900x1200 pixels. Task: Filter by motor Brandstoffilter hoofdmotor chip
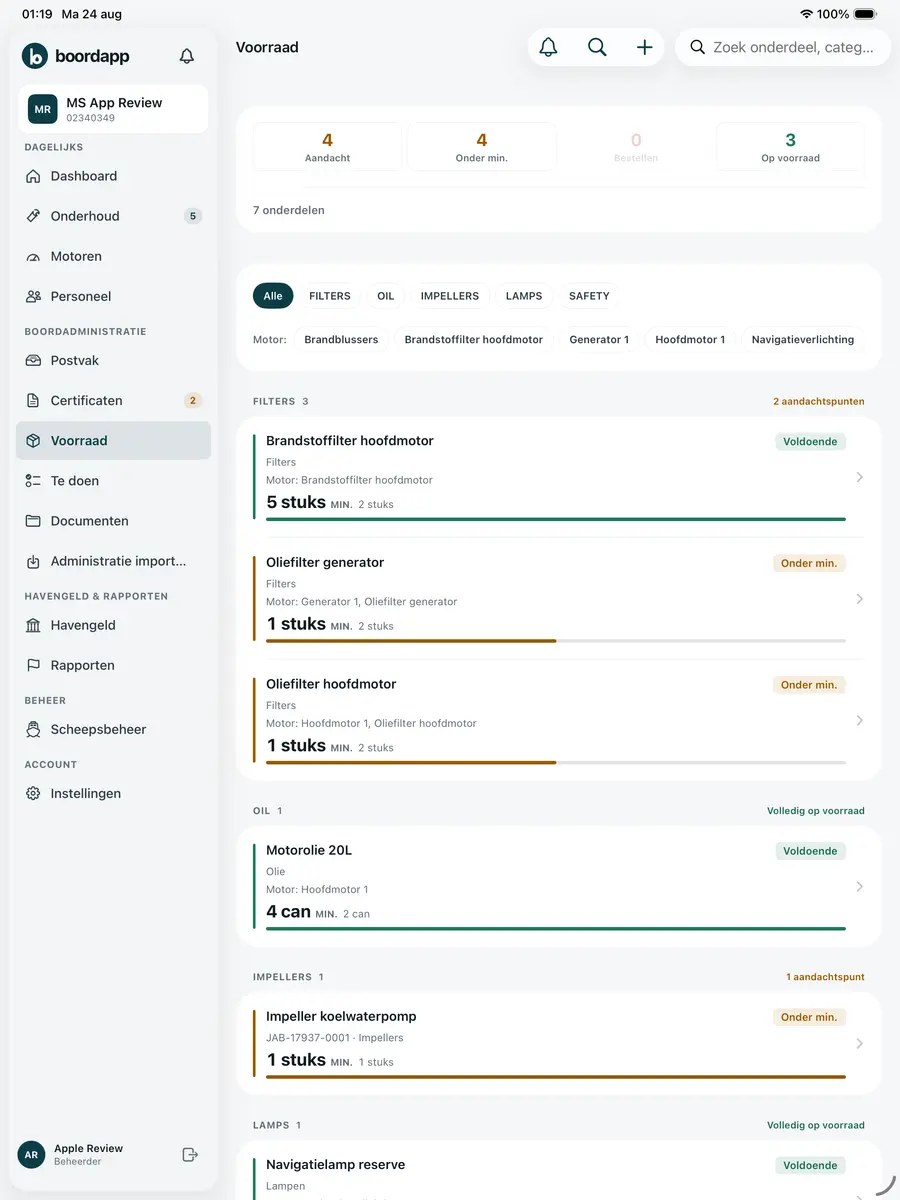coord(474,339)
